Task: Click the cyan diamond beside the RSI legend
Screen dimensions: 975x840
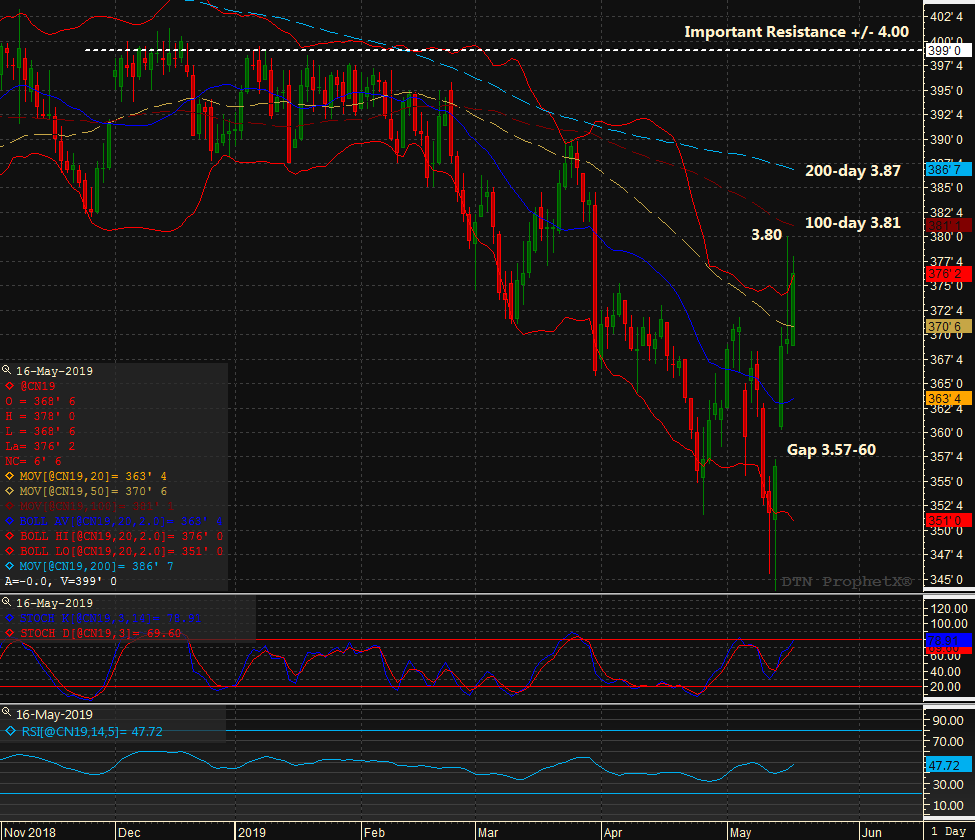Action: click(11, 731)
